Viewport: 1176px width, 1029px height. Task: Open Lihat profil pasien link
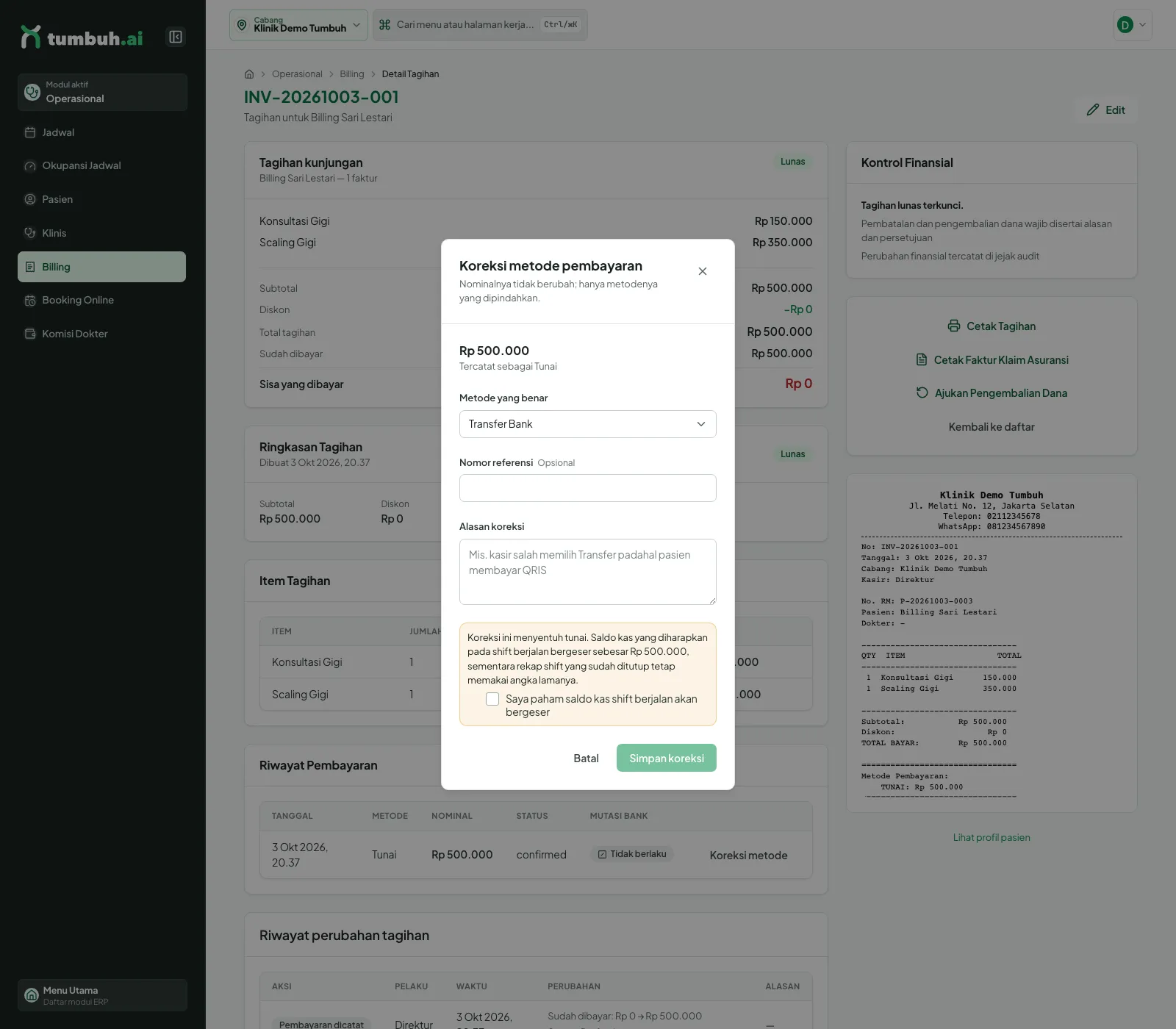(x=992, y=838)
